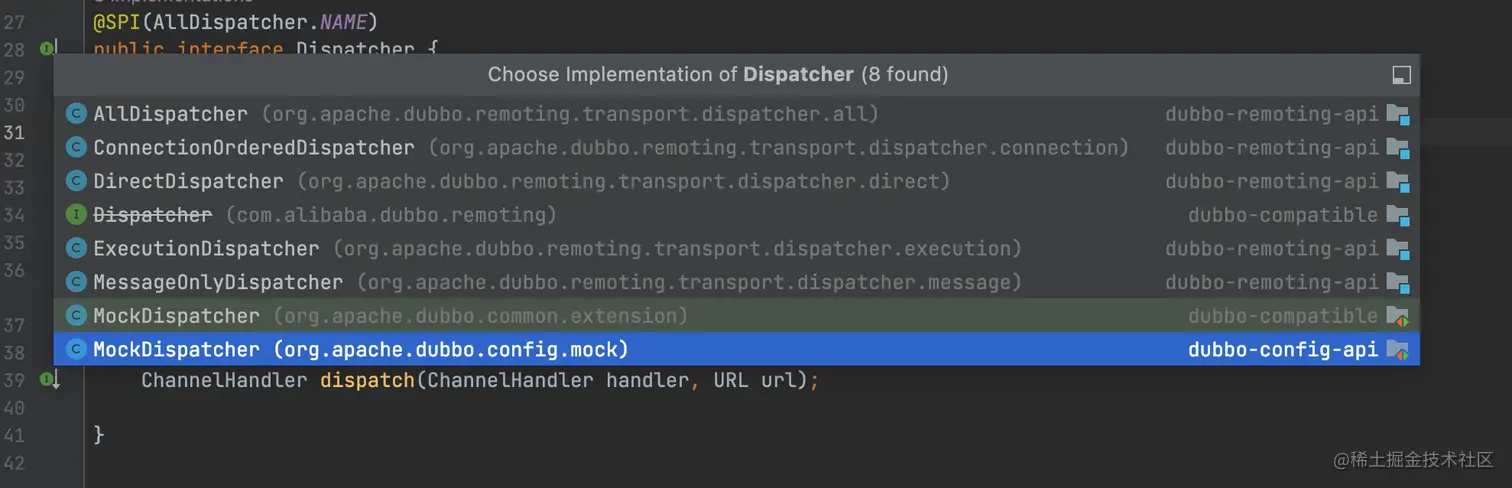Open MockDispatcher from dubbo-config-api

(736, 349)
